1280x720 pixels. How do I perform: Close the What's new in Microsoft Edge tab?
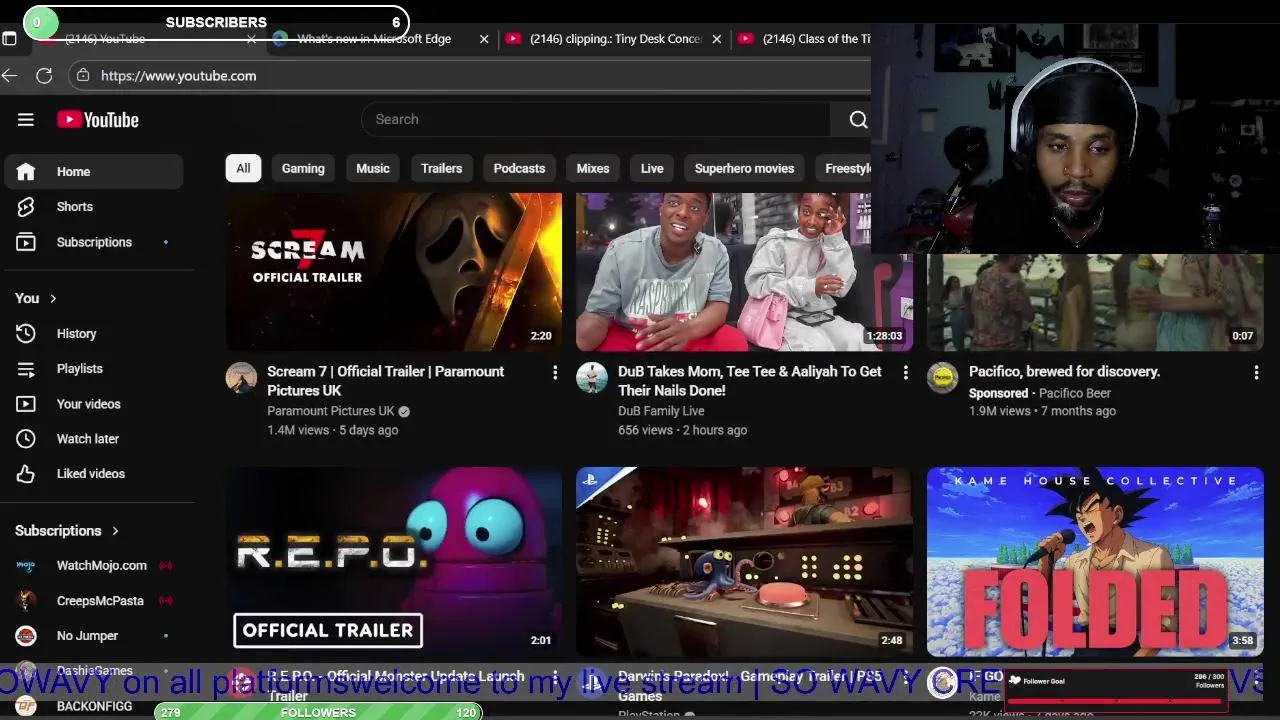point(484,39)
